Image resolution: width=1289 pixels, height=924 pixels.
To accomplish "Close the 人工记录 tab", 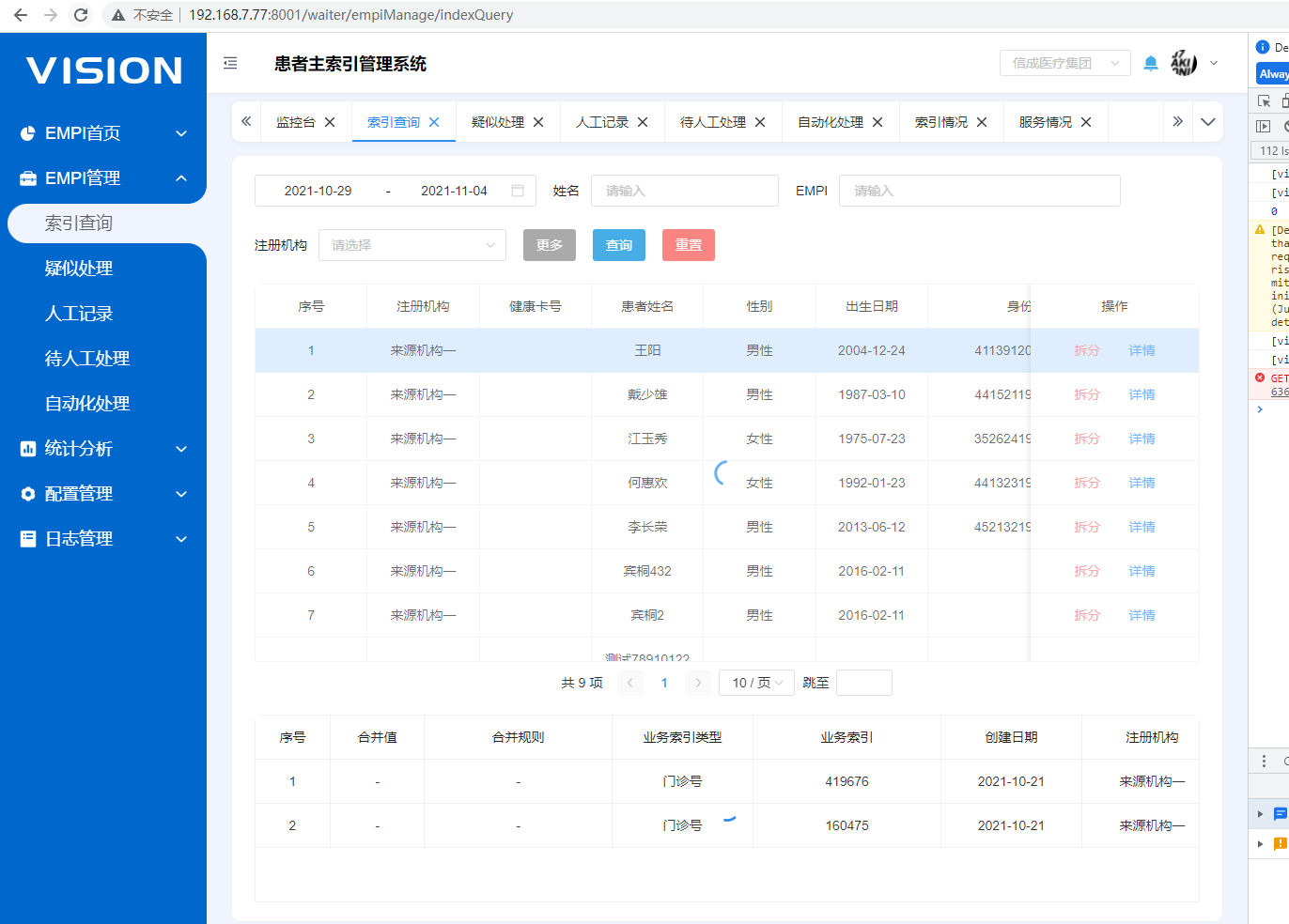I will tap(643, 122).
